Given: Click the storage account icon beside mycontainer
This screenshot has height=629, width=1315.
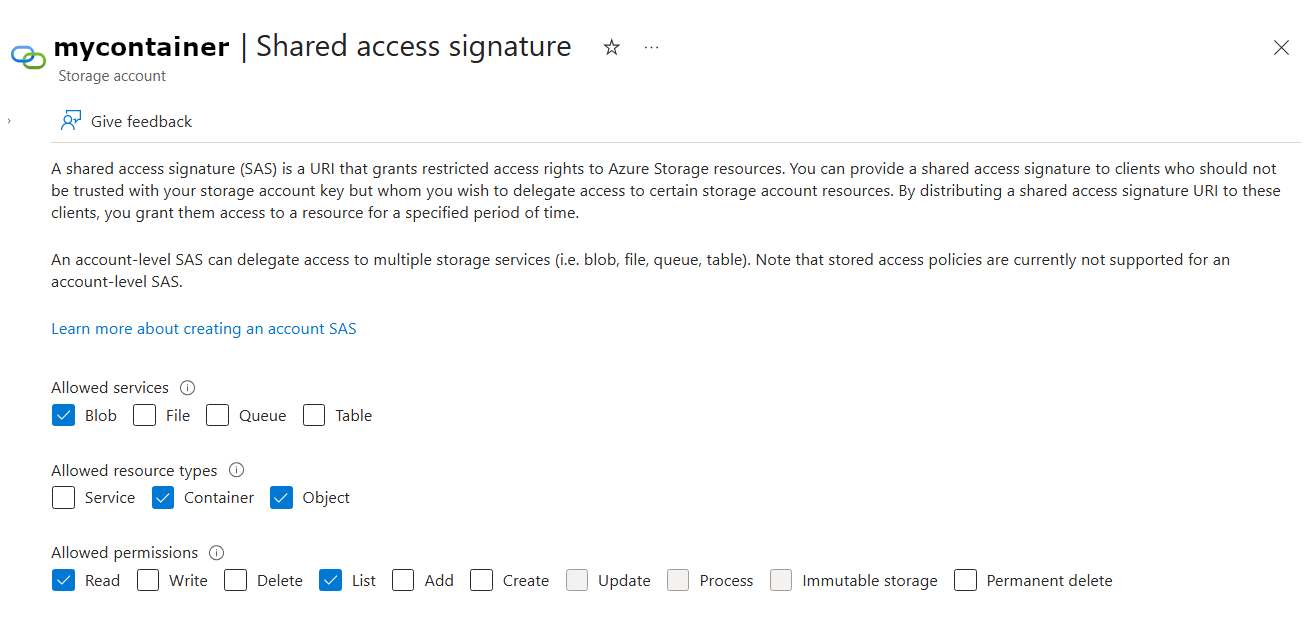Looking at the screenshot, I should 28,56.
